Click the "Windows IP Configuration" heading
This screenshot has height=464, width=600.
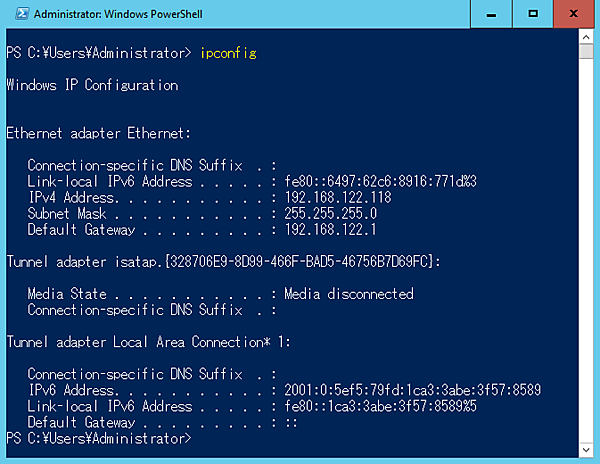point(92,85)
